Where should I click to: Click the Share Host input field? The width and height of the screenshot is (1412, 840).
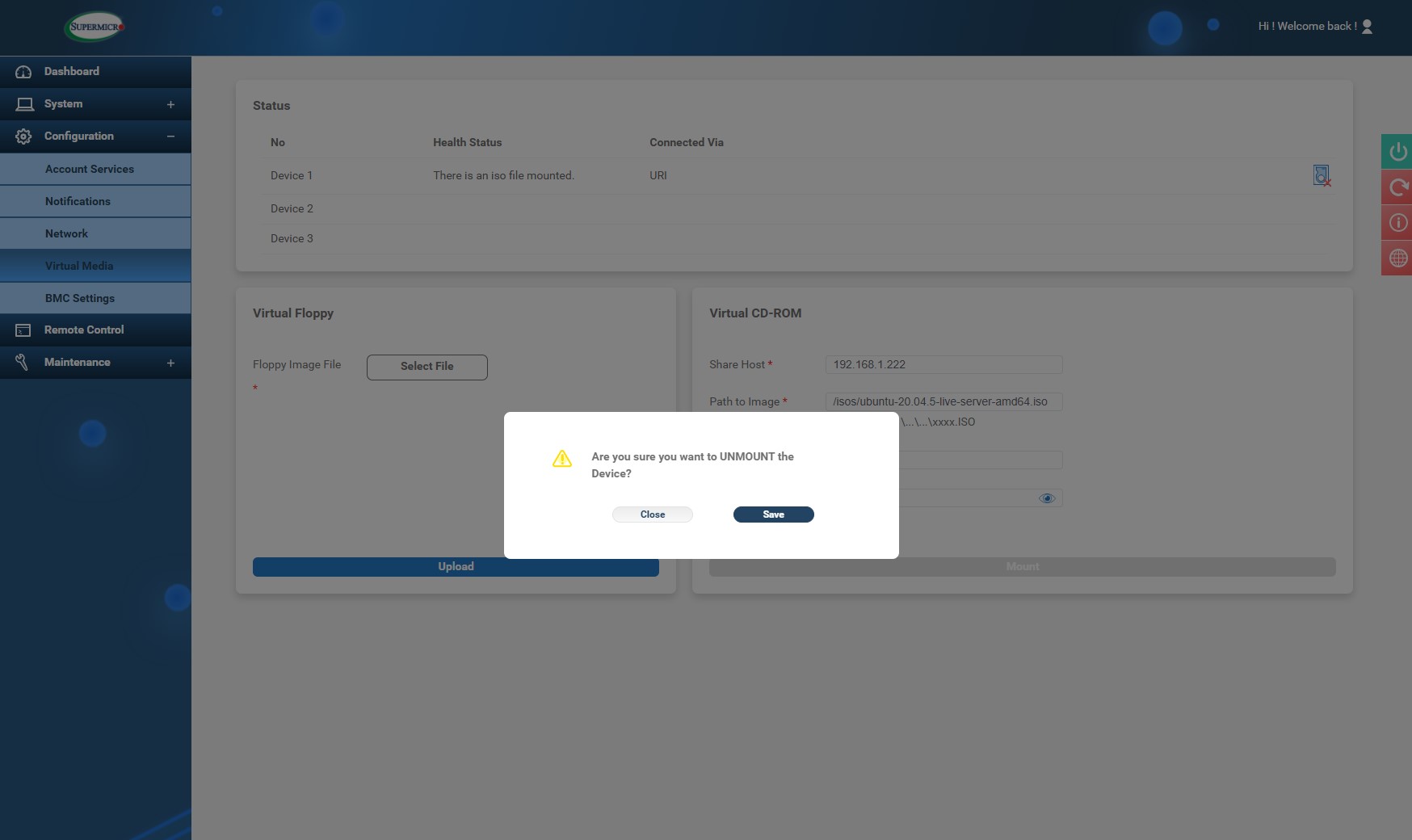point(943,364)
